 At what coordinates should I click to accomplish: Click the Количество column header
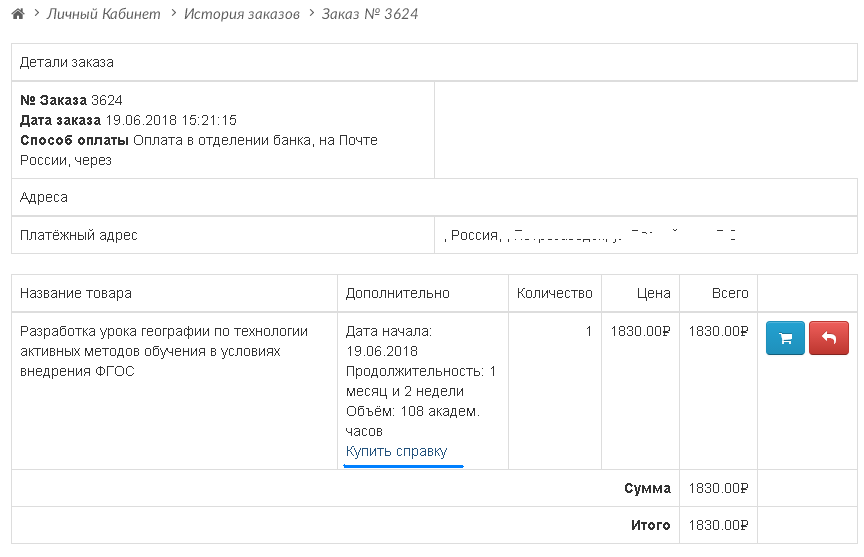(x=554, y=293)
